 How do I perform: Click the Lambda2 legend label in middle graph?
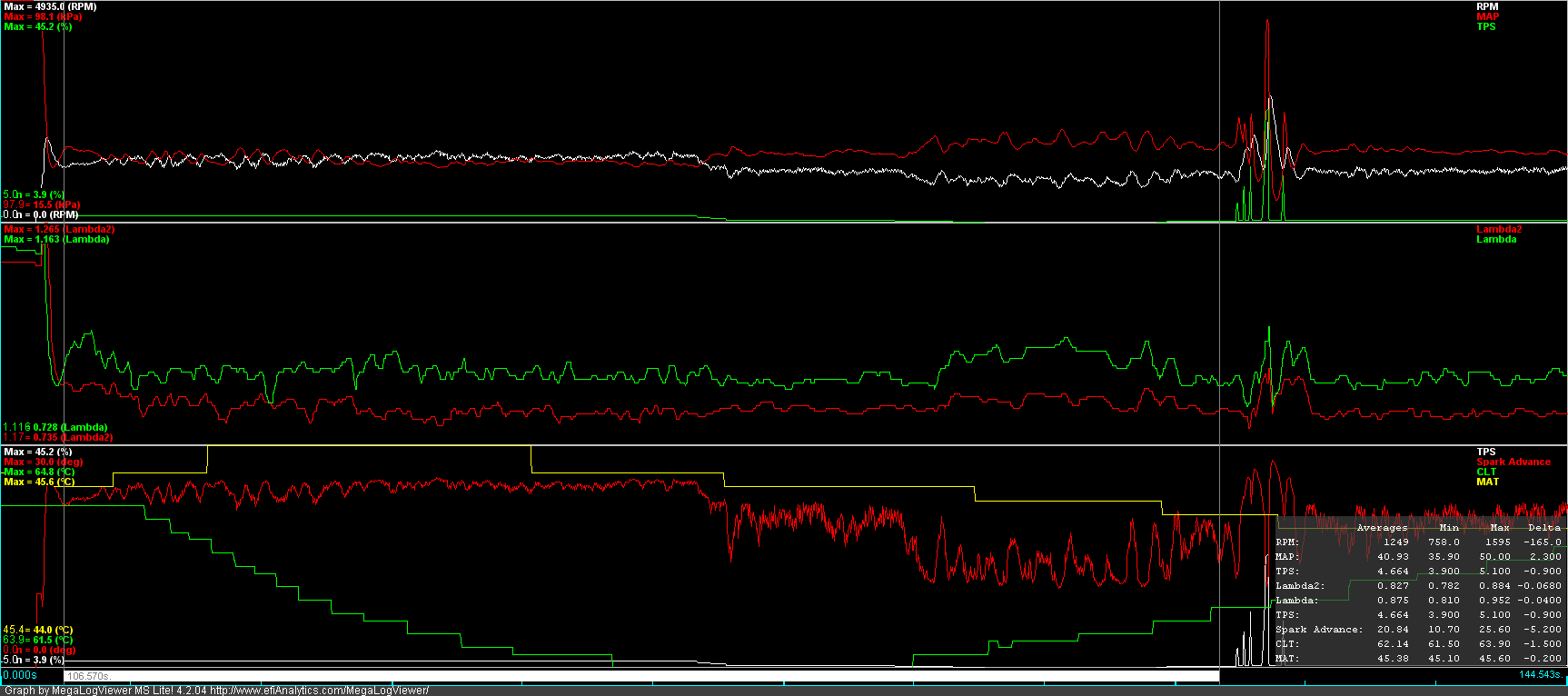[1499, 229]
